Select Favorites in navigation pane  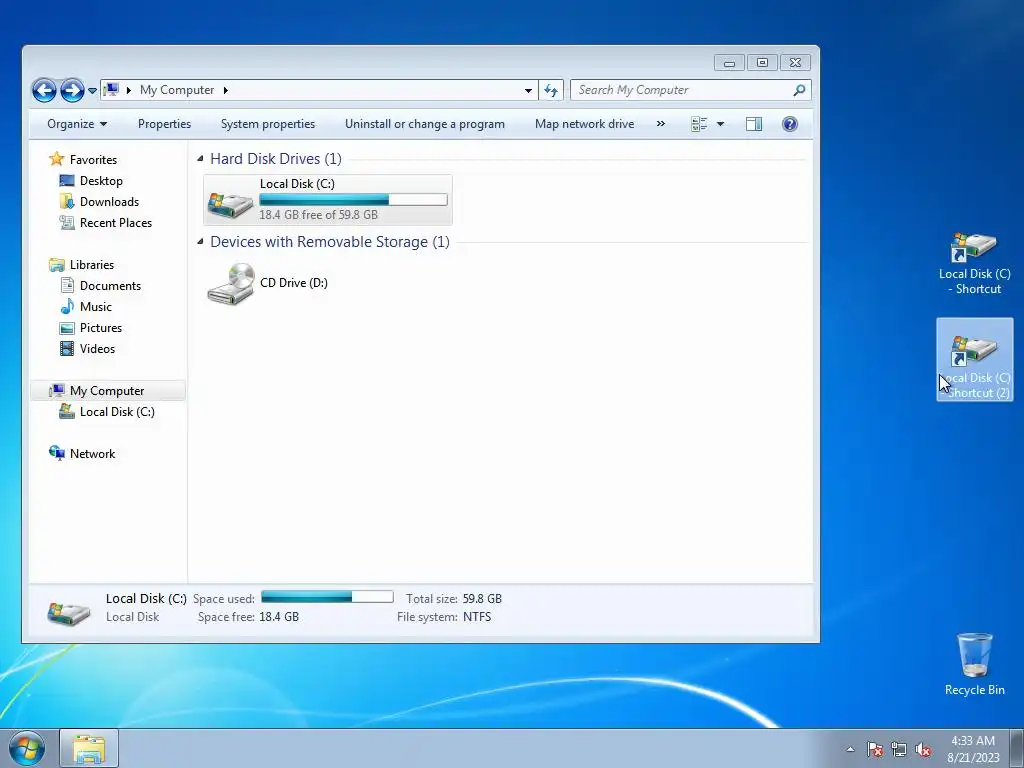click(93, 159)
